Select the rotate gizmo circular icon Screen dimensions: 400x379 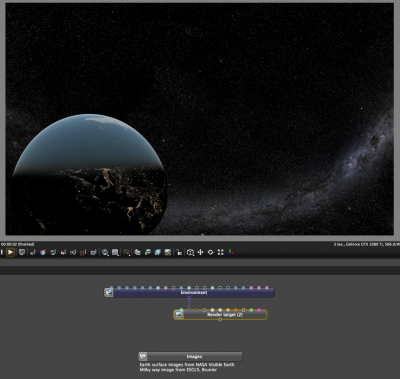(210, 252)
